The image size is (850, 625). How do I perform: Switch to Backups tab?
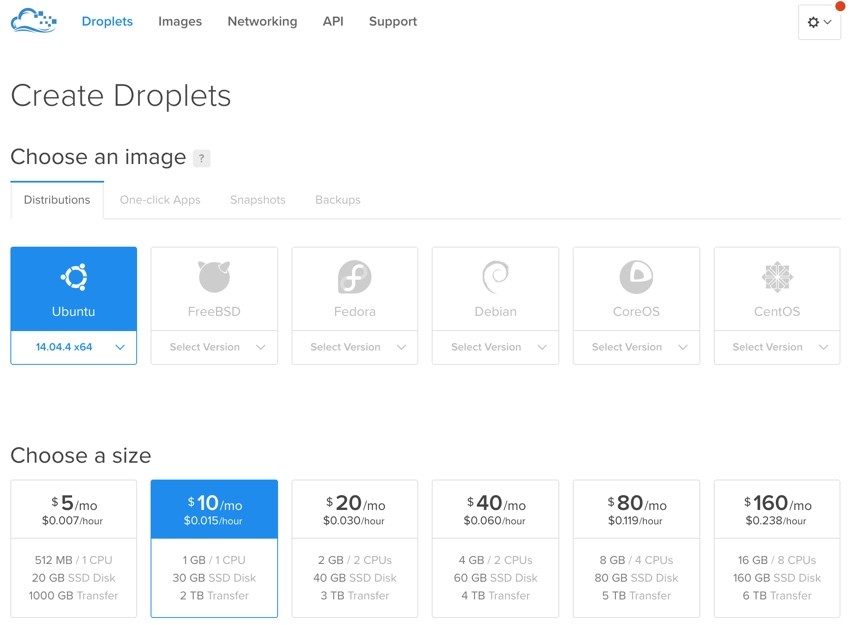click(338, 200)
